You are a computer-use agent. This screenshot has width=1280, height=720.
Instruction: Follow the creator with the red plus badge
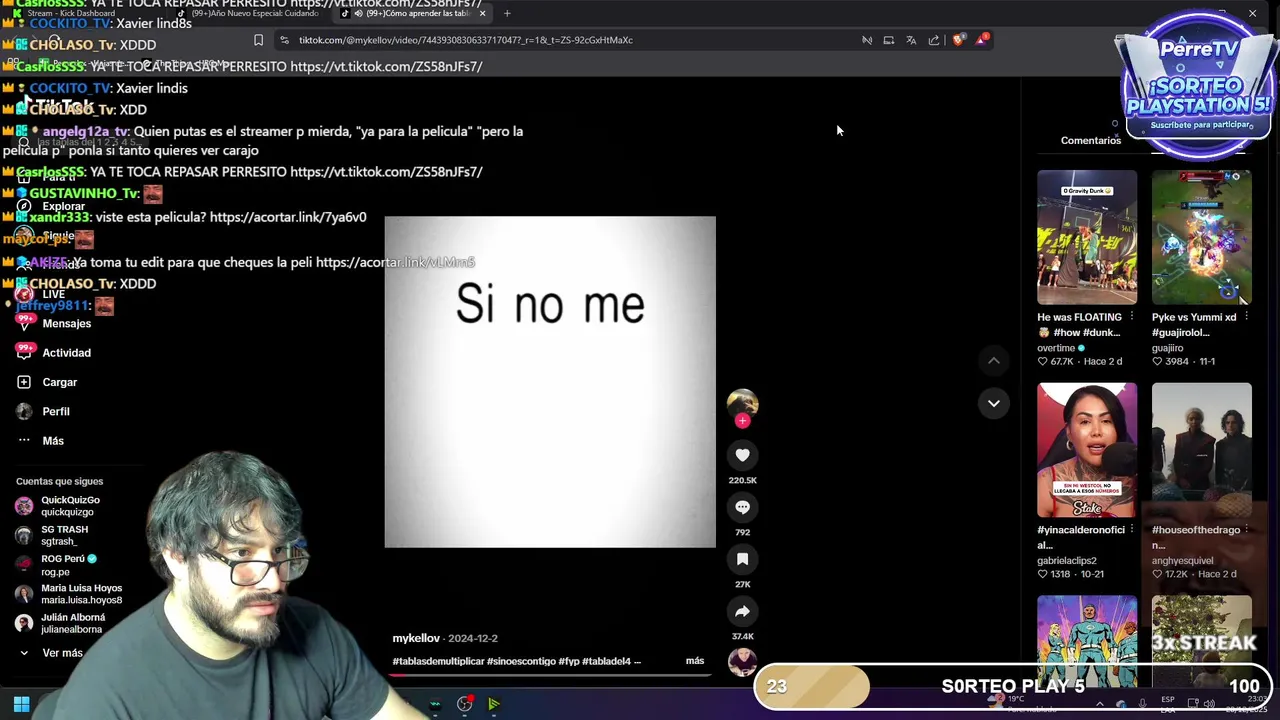point(742,421)
